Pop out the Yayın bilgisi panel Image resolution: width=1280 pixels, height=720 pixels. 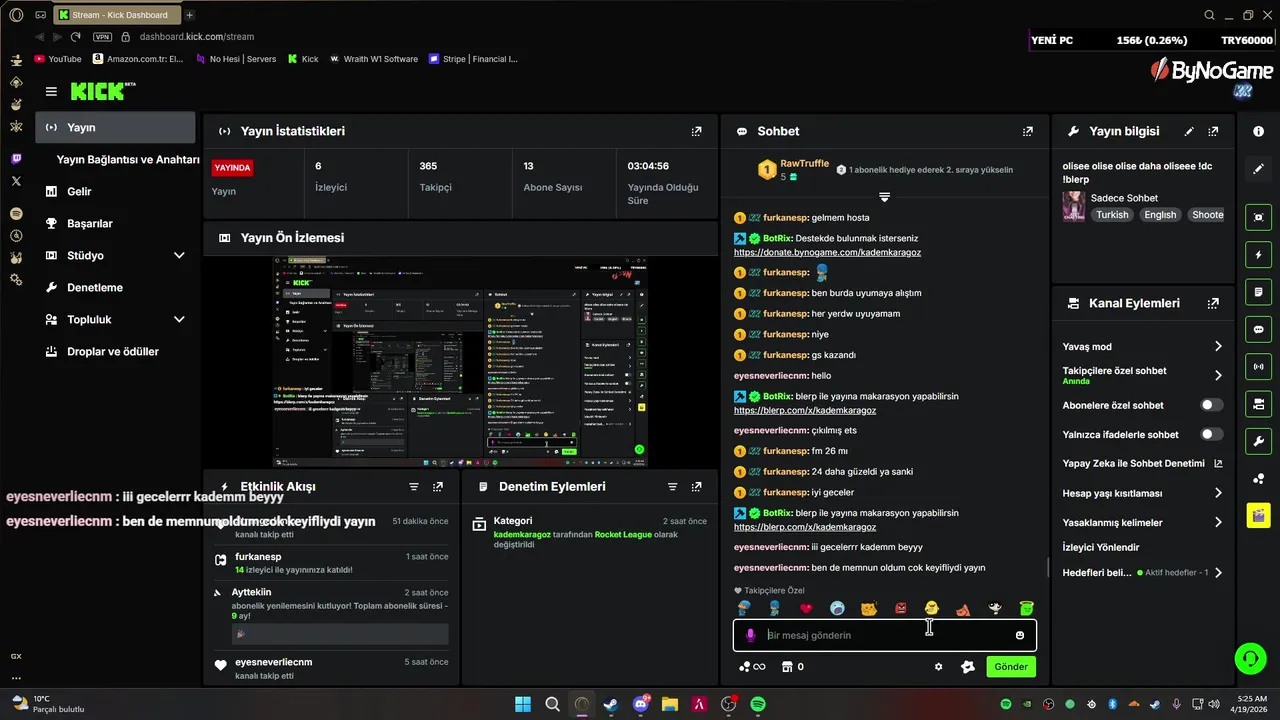(x=1213, y=131)
